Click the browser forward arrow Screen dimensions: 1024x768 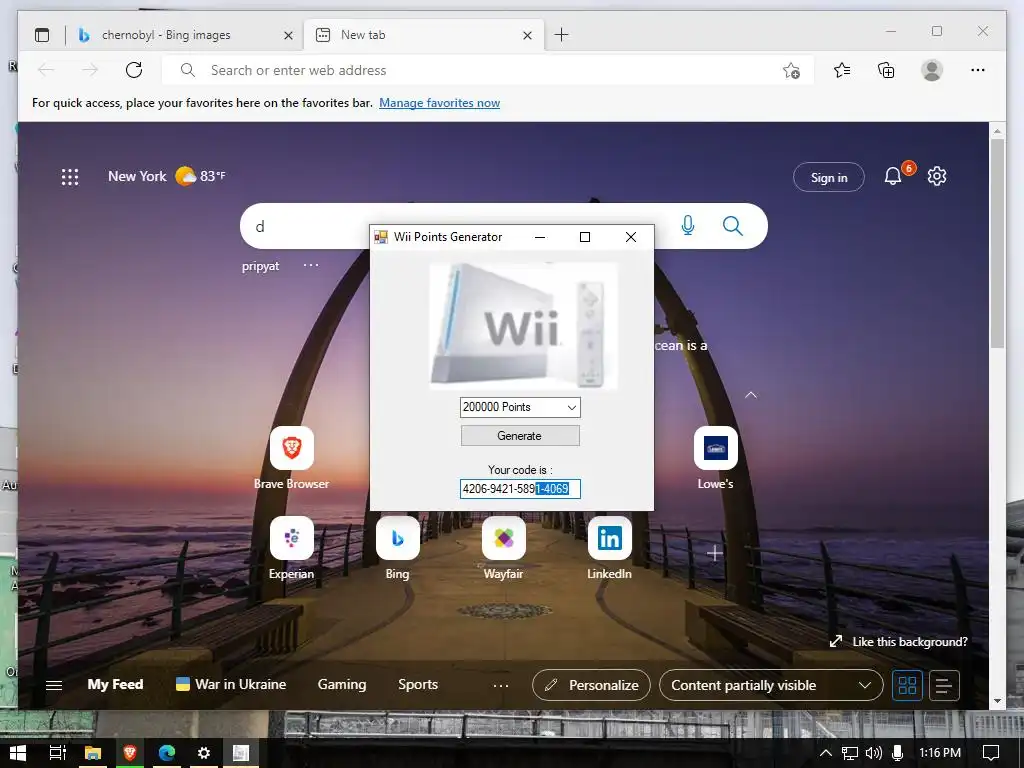coord(90,70)
